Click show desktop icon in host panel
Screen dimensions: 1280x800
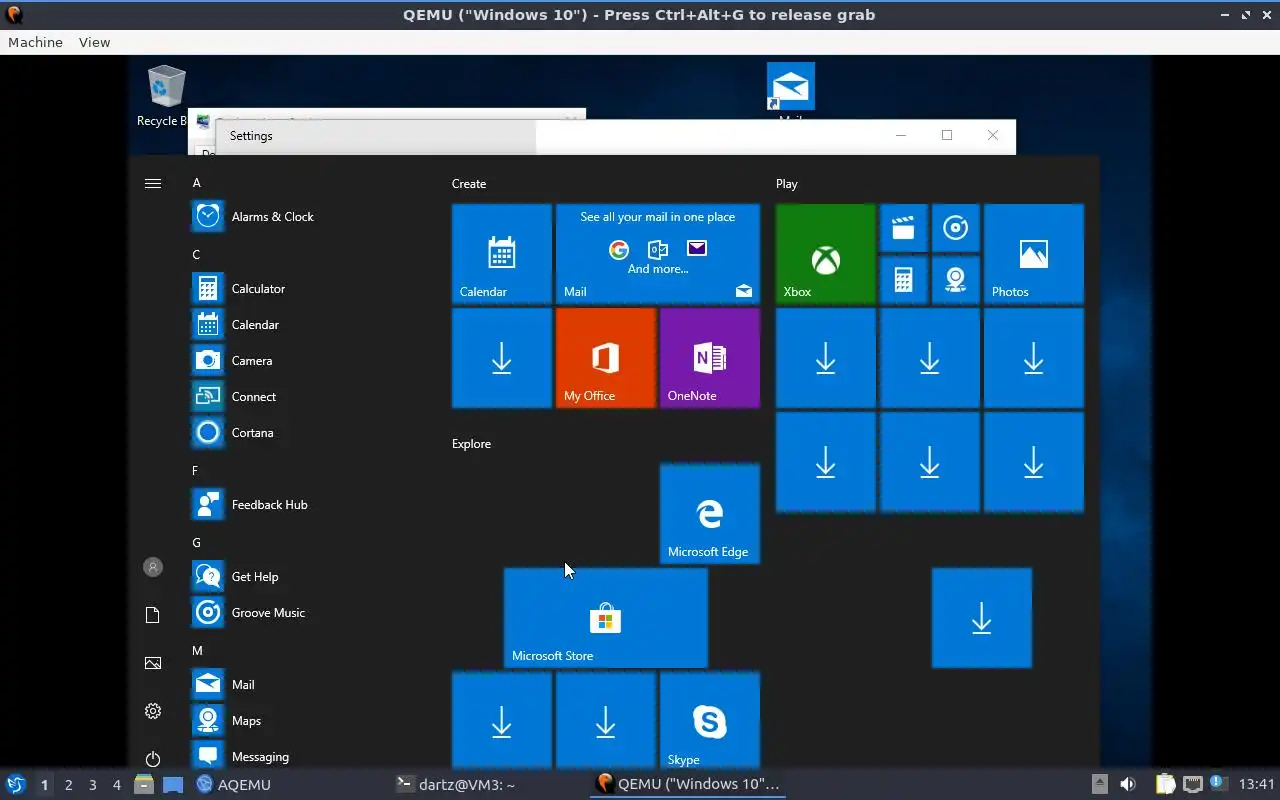click(173, 785)
